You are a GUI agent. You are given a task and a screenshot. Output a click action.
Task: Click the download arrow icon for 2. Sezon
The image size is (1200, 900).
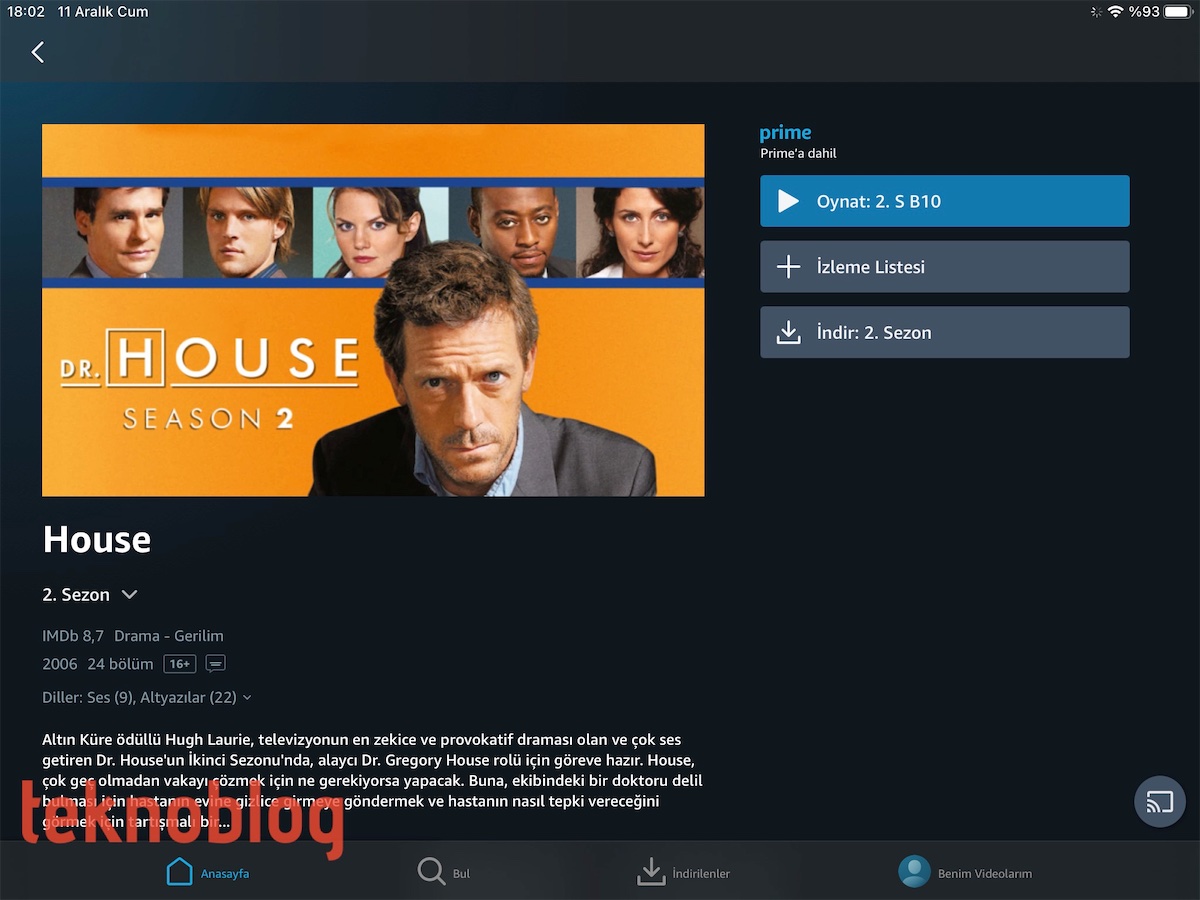tap(789, 332)
